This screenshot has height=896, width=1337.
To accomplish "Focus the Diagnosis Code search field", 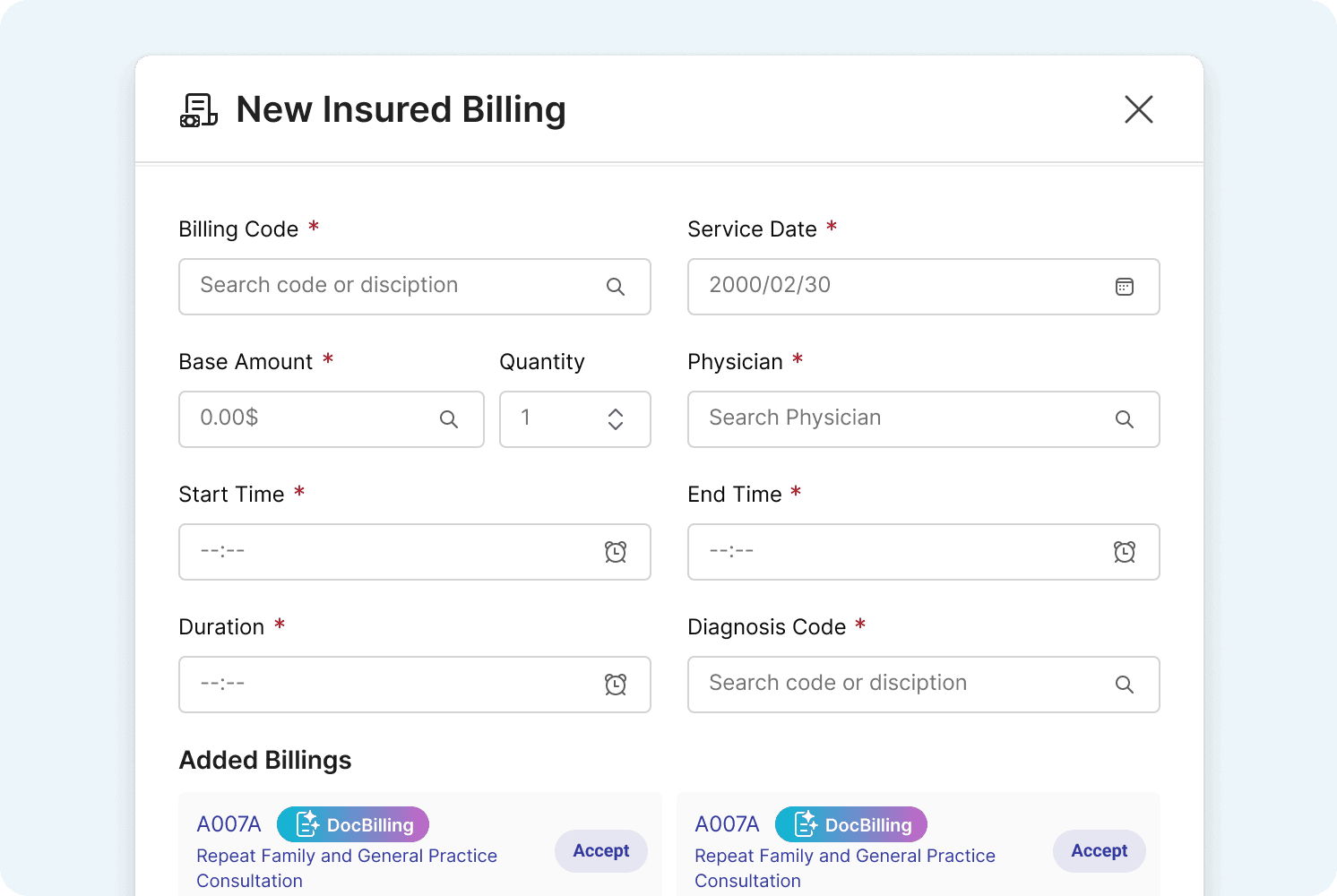I will [896, 685].
